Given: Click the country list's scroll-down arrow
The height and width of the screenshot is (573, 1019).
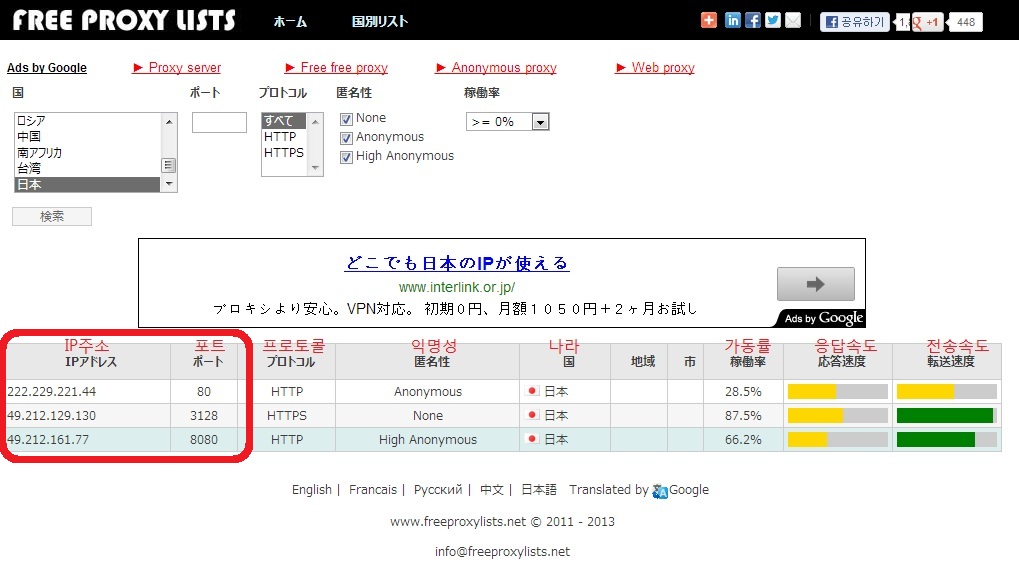Looking at the screenshot, I should (169, 185).
